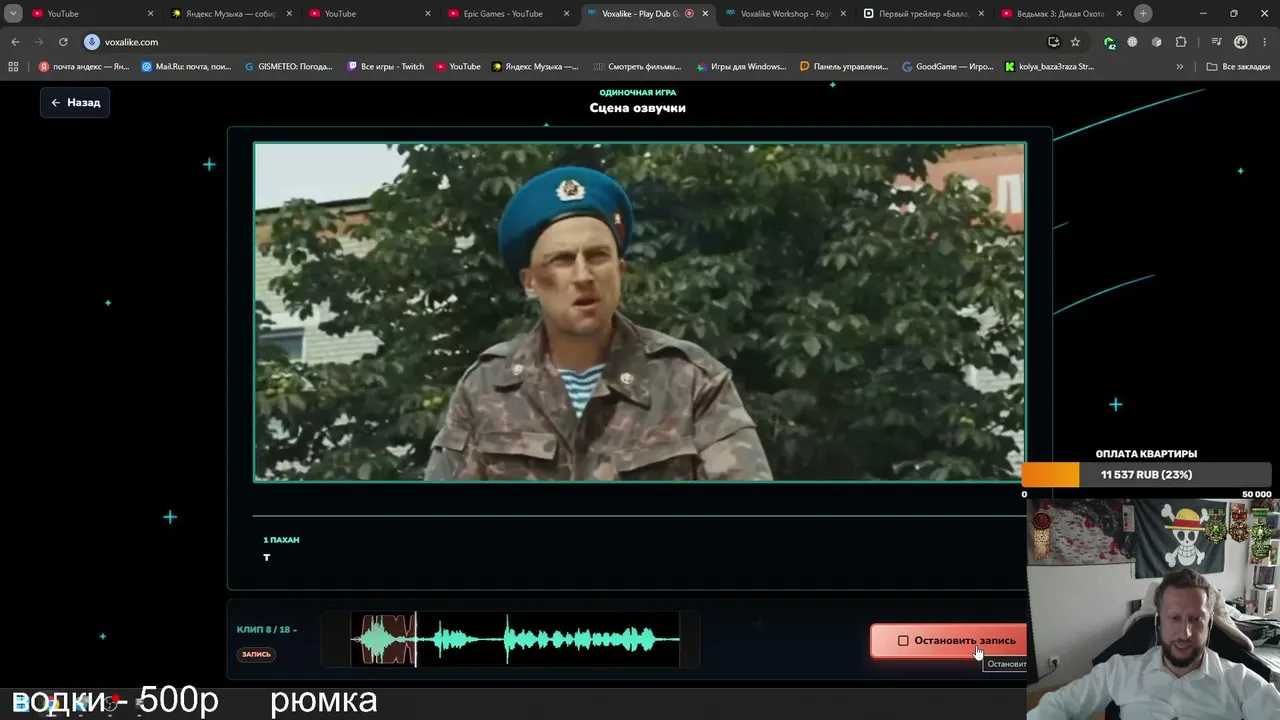Go back using the browser back arrow
The height and width of the screenshot is (720, 1280).
(x=15, y=42)
